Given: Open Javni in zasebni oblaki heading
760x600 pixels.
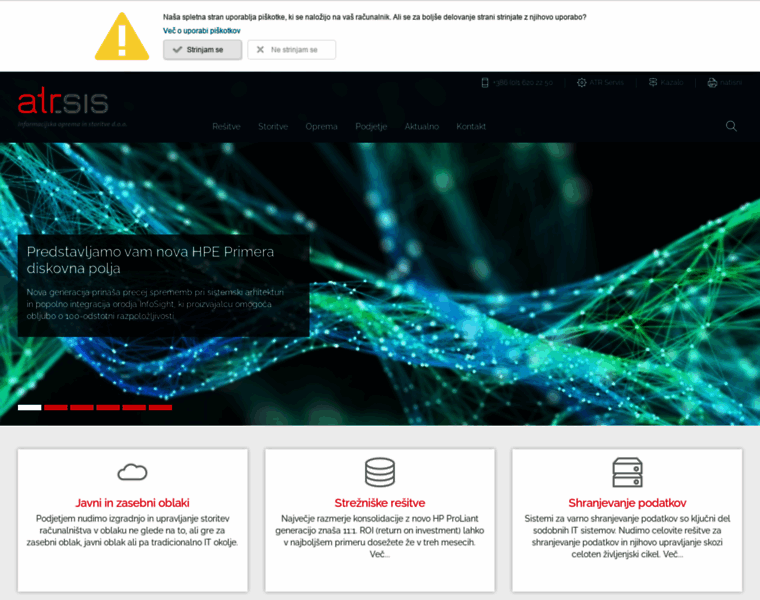Looking at the screenshot, I should click(132, 503).
